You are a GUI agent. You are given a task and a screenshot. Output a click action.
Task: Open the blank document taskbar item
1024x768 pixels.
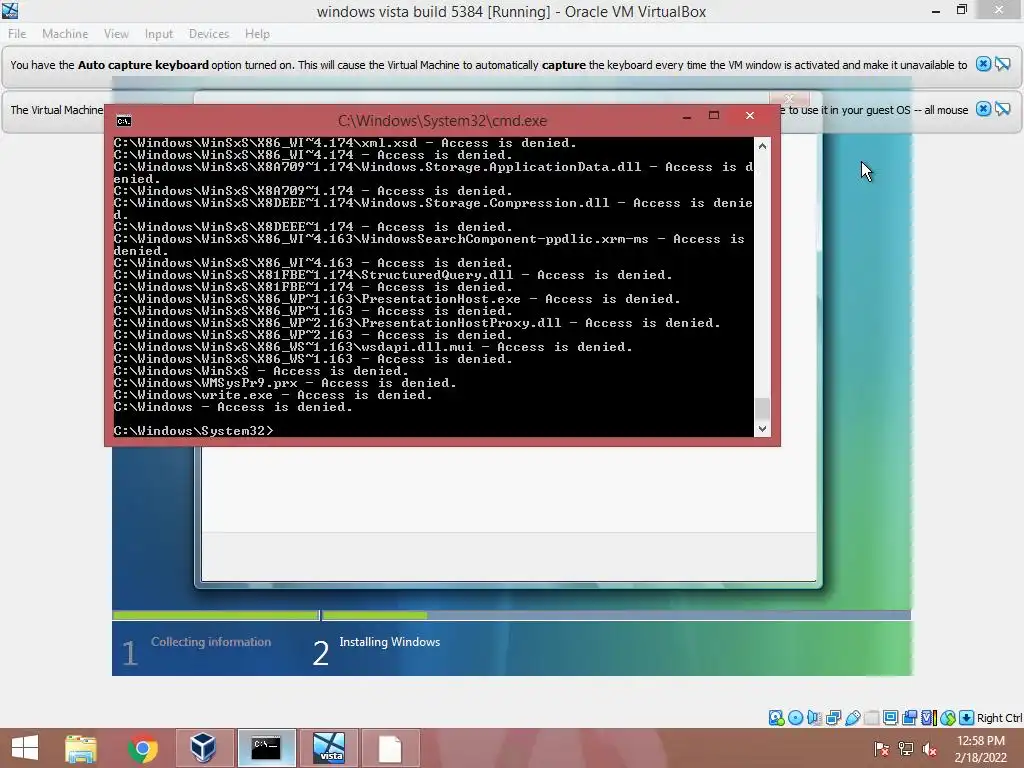click(390, 748)
